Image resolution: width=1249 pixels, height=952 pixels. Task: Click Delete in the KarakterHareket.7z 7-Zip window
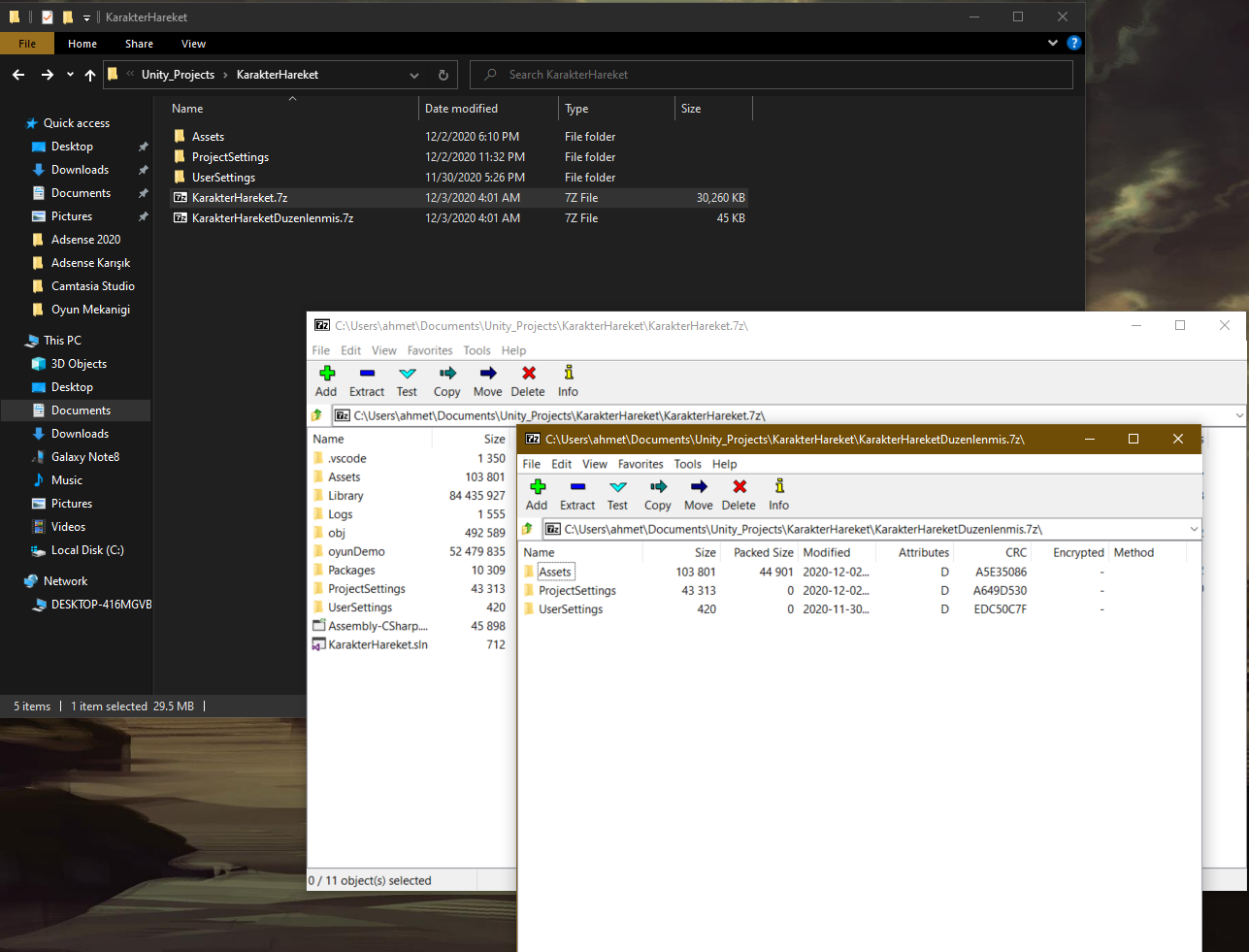(528, 381)
